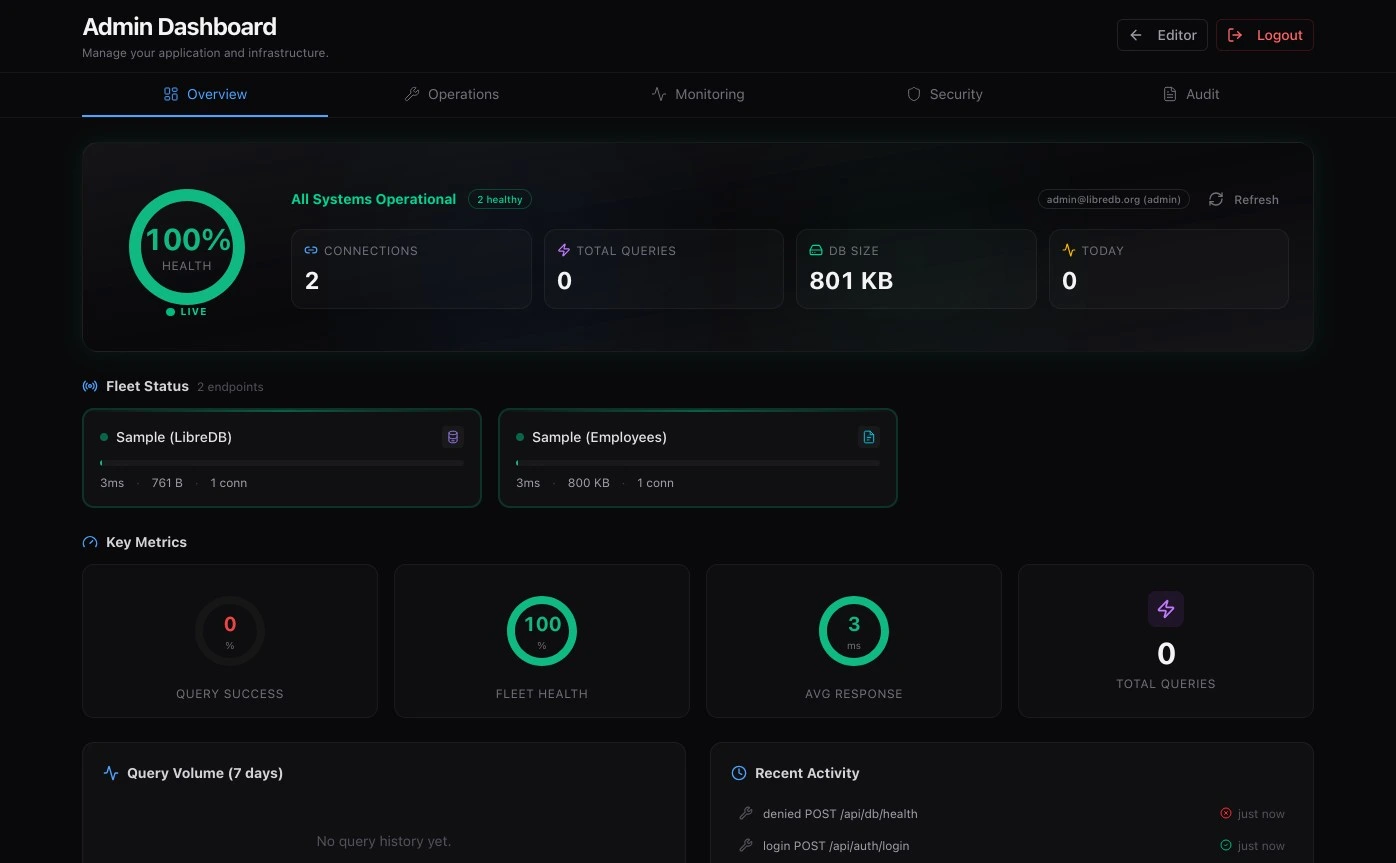Click the Refresh button
The image size is (1396, 863).
coord(1244,200)
